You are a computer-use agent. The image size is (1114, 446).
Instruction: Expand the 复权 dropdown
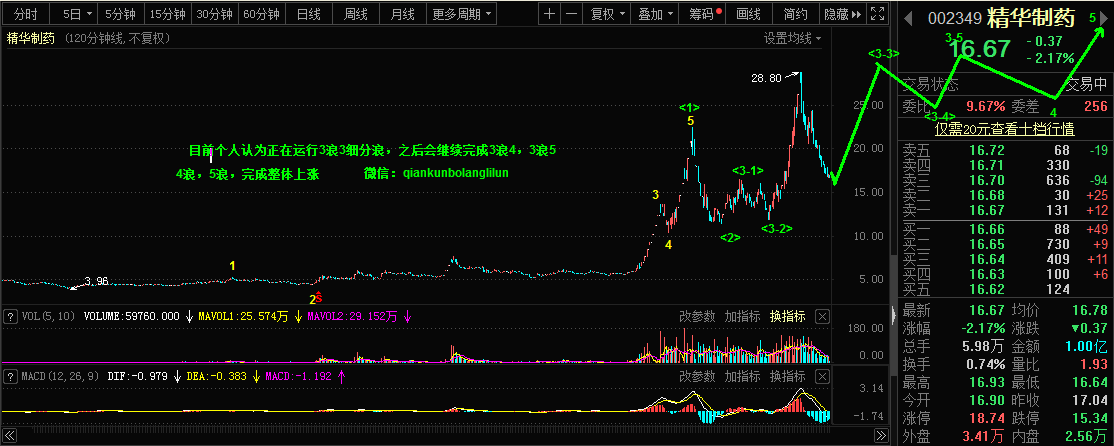click(607, 15)
